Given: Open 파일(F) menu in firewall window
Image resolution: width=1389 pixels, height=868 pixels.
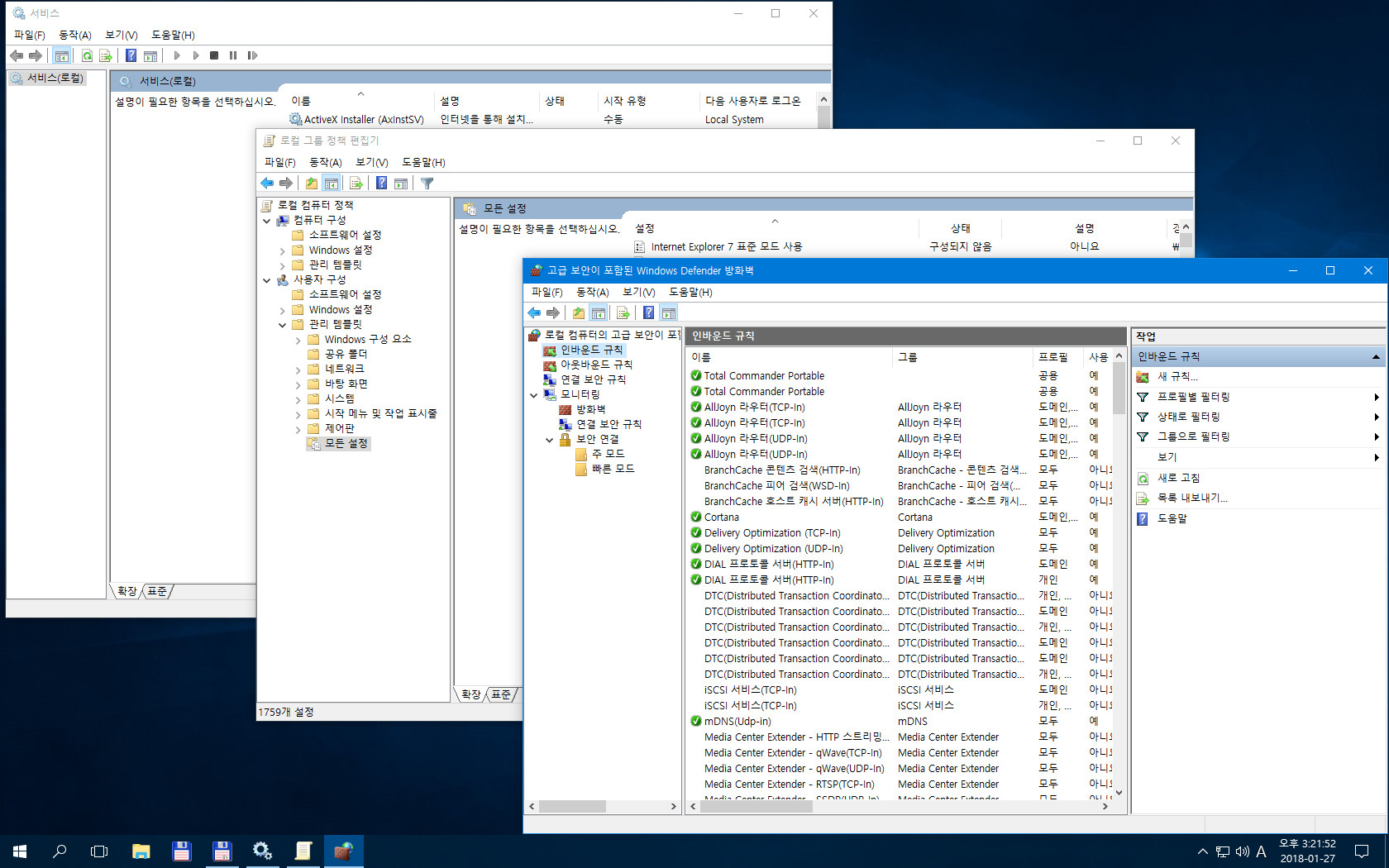Looking at the screenshot, I should pos(547,292).
